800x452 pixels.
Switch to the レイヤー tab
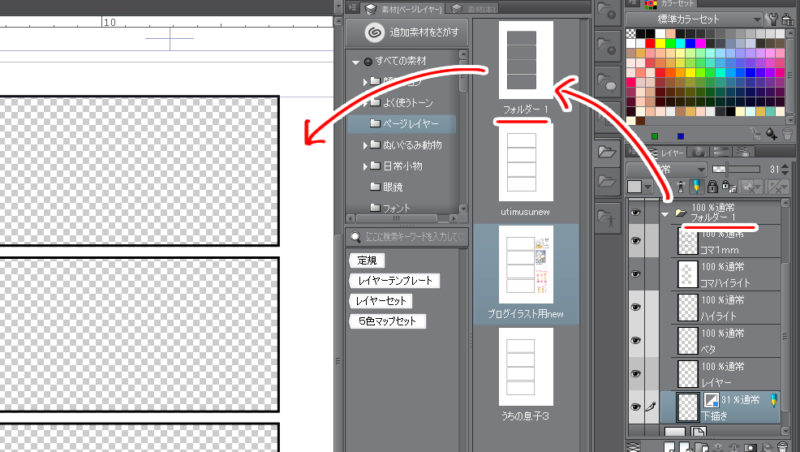pyautogui.click(x=667, y=153)
